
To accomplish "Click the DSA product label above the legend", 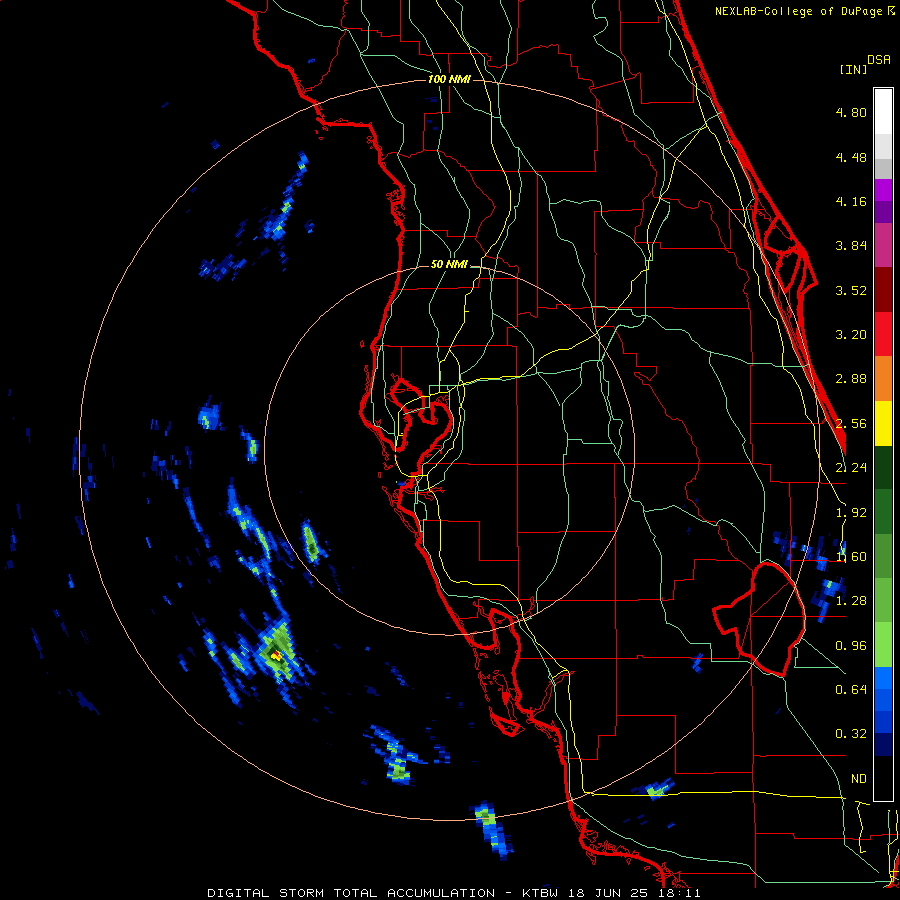I will [x=879, y=60].
